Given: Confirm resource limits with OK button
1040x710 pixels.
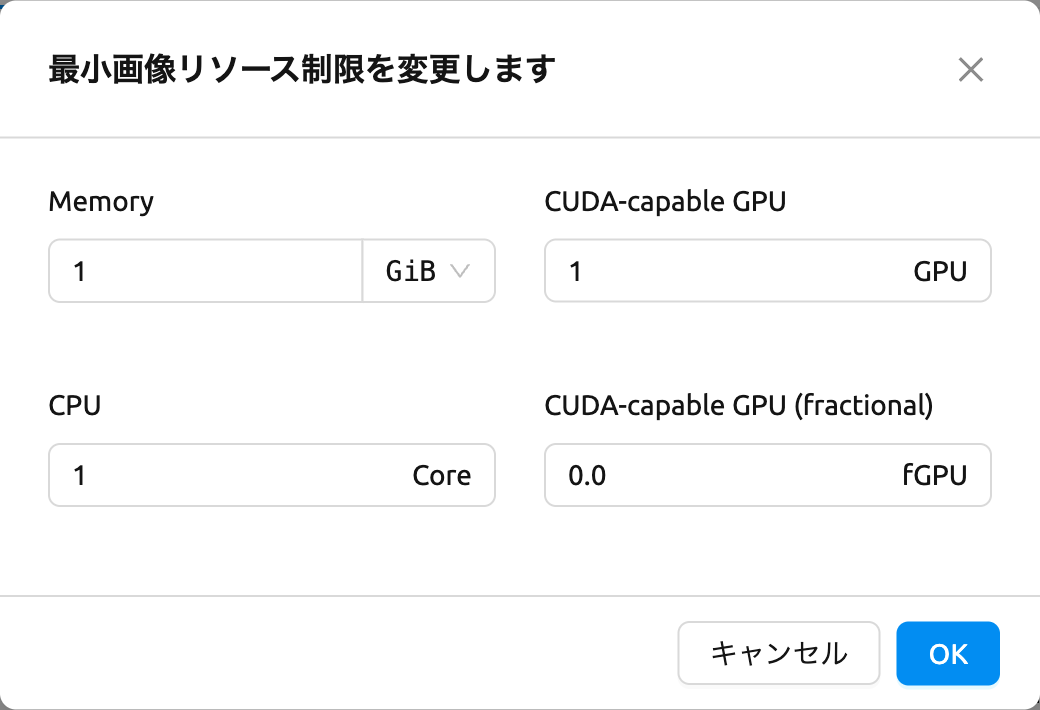Looking at the screenshot, I should pos(948,654).
